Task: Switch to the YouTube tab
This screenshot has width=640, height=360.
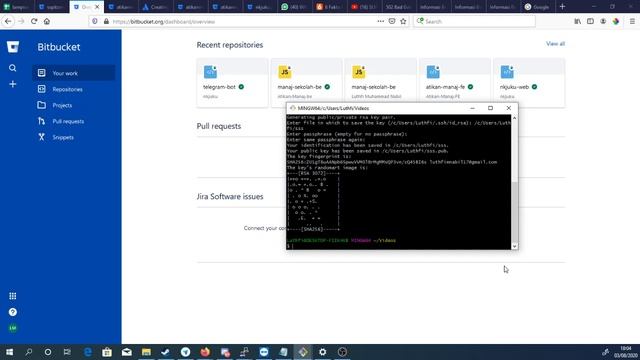Action: 365,7
